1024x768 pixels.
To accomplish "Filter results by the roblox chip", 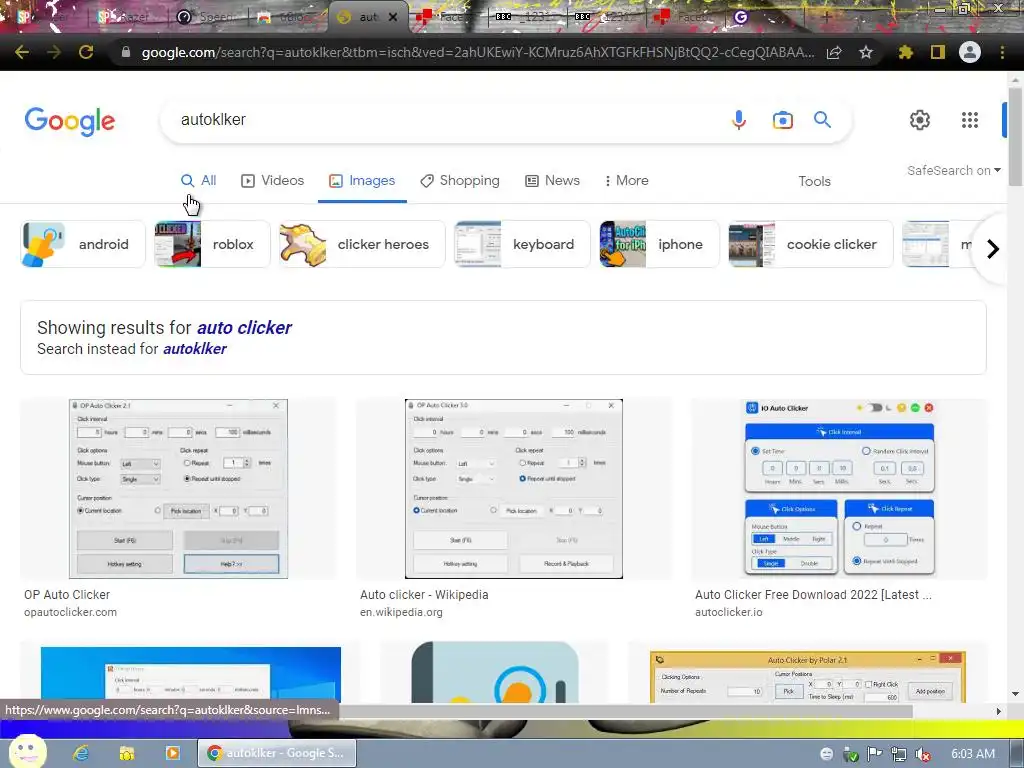I will pyautogui.click(x=212, y=244).
